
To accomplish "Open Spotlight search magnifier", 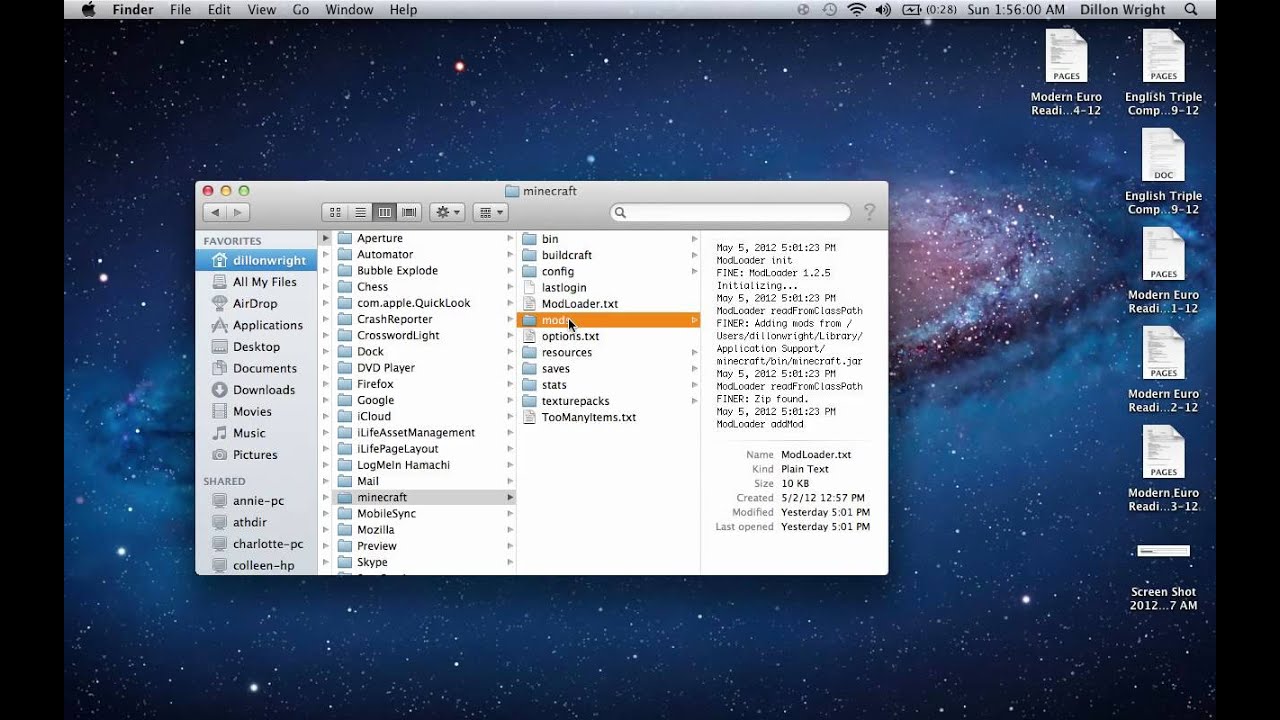I will click(x=1190, y=9).
